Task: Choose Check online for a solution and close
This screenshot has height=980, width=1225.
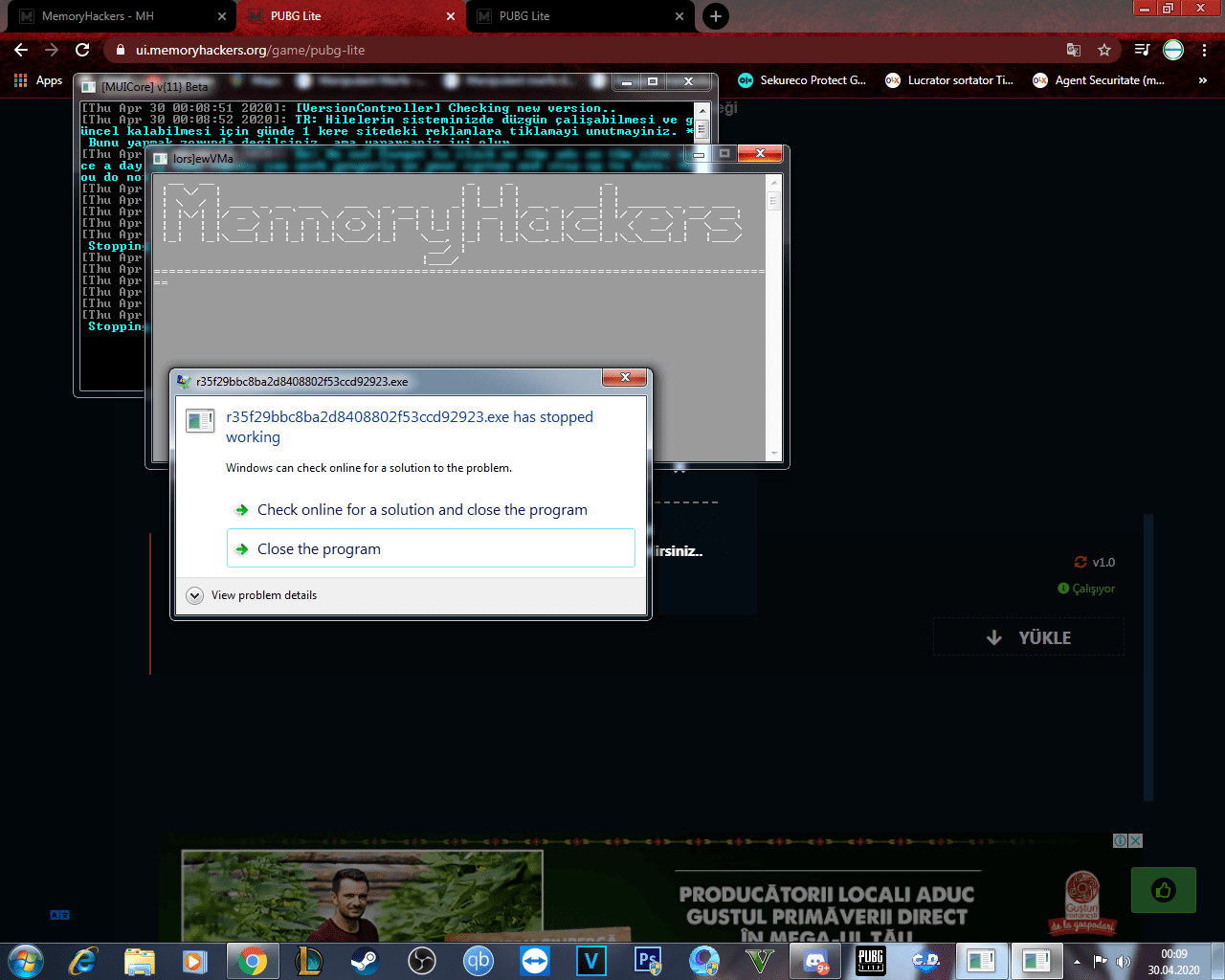Action: coord(431,510)
